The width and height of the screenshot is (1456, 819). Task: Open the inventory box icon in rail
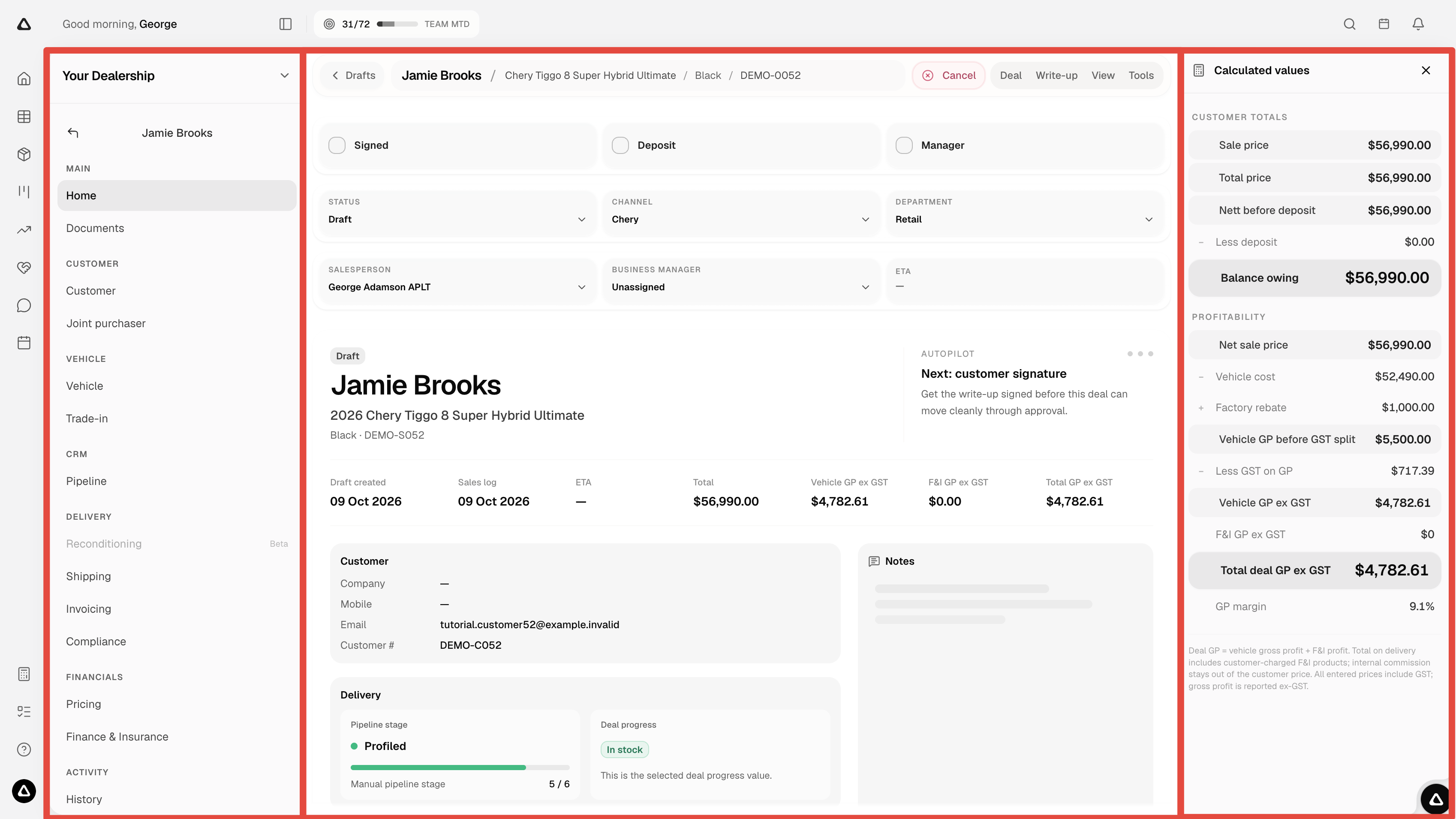(24, 154)
